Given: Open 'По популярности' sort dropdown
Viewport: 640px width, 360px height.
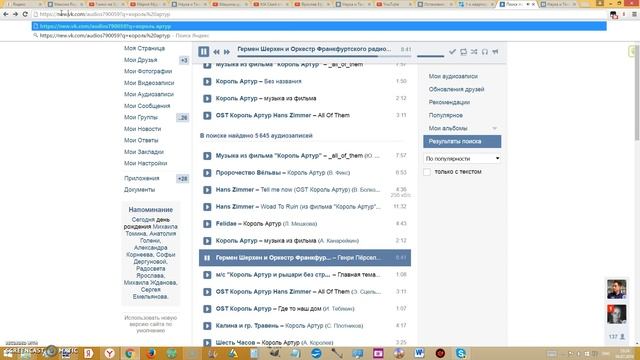Looking at the screenshot, I should (x=462, y=158).
